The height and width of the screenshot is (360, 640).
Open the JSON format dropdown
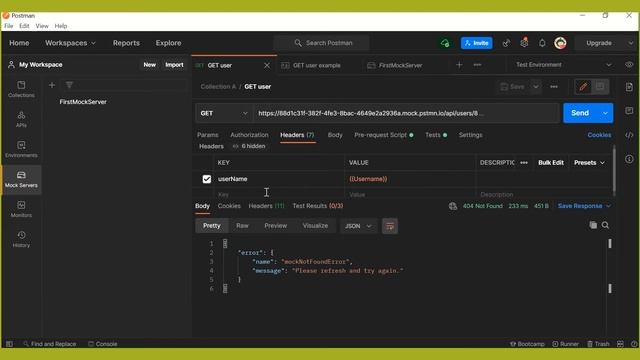(358, 226)
